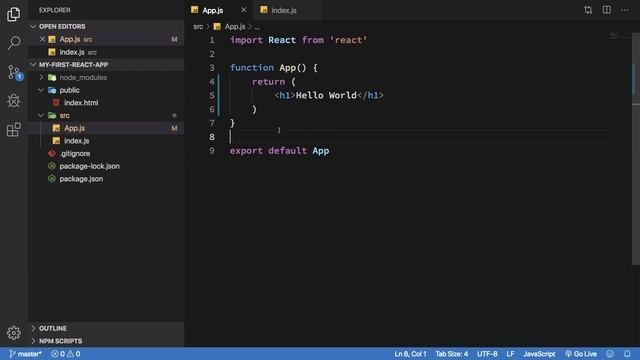Click the return keyword on line 4
The image size is (640, 360).
(268, 82)
